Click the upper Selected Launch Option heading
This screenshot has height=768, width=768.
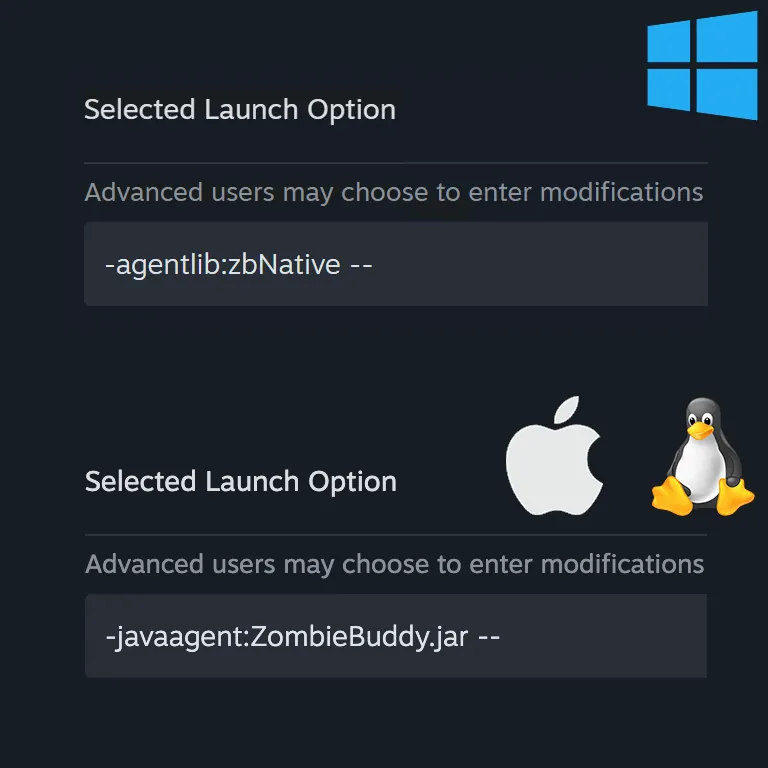click(240, 110)
